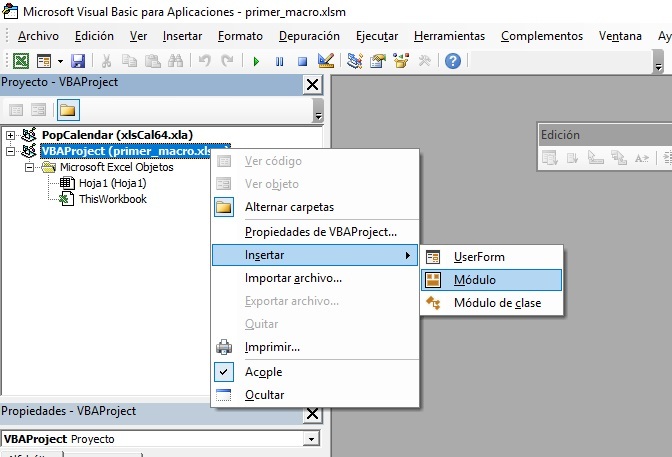The width and height of the screenshot is (672, 457).
Task: Click the Undo arrow icon
Action: [x=204, y=61]
